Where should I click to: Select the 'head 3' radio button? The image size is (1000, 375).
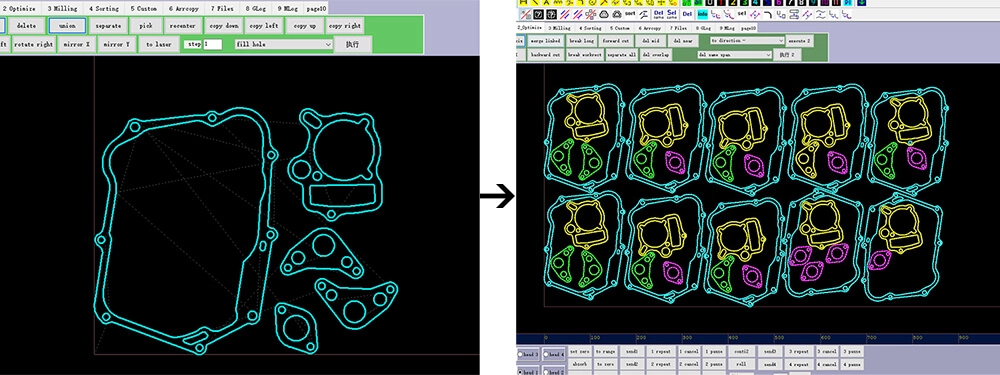pos(520,355)
